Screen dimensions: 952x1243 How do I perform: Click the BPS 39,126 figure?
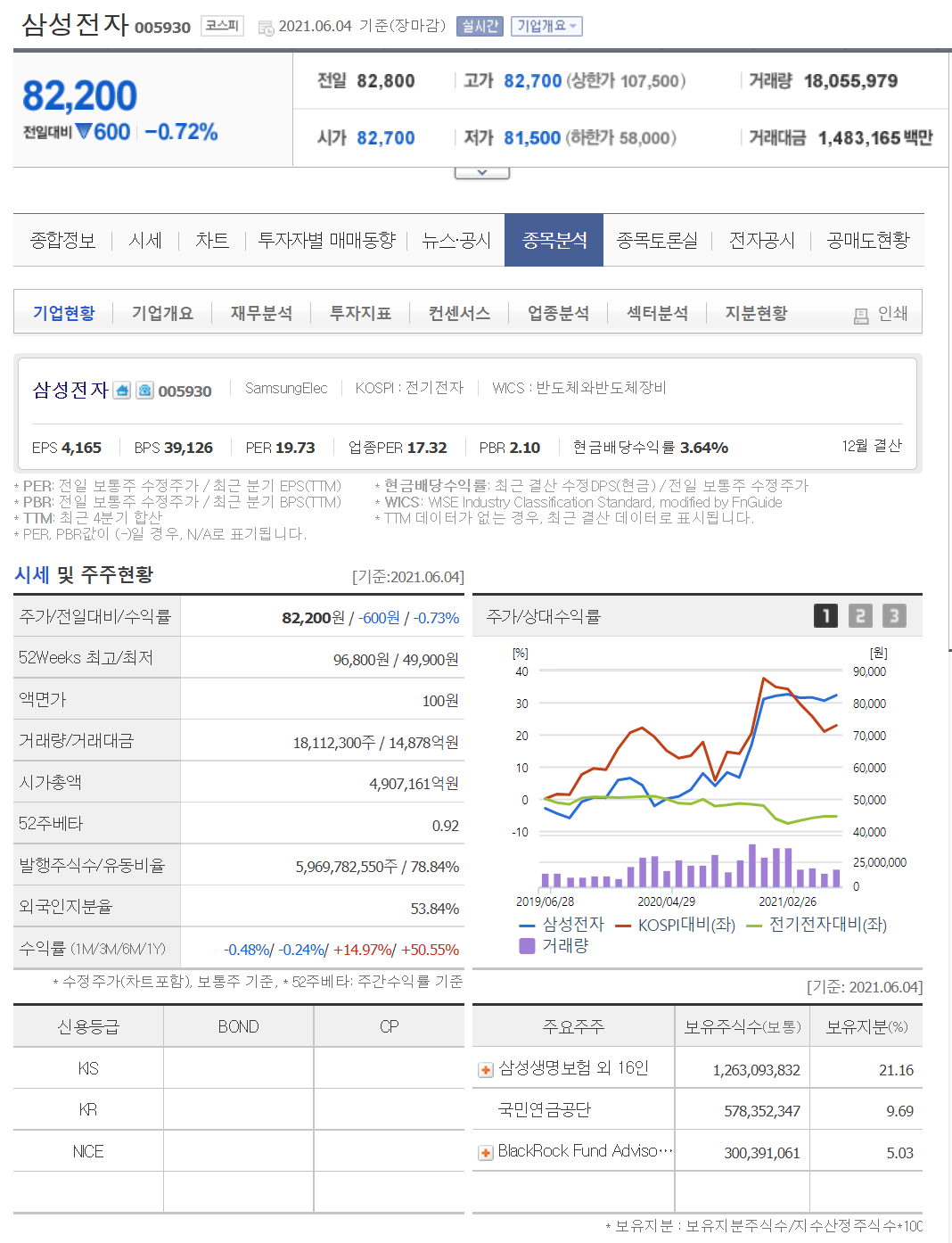pos(174,448)
